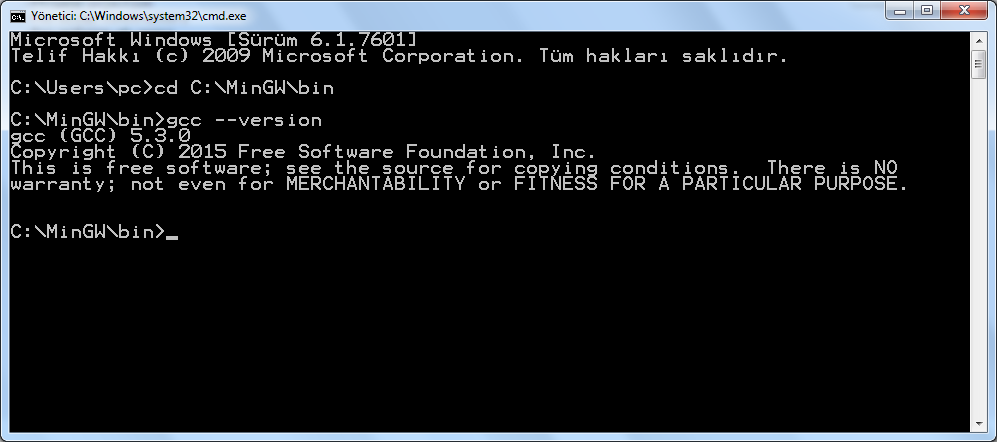The image size is (997, 442).
Task: Click the FITNESS FOR A PARTICULAR PURPOSE text
Action: (x=709, y=184)
